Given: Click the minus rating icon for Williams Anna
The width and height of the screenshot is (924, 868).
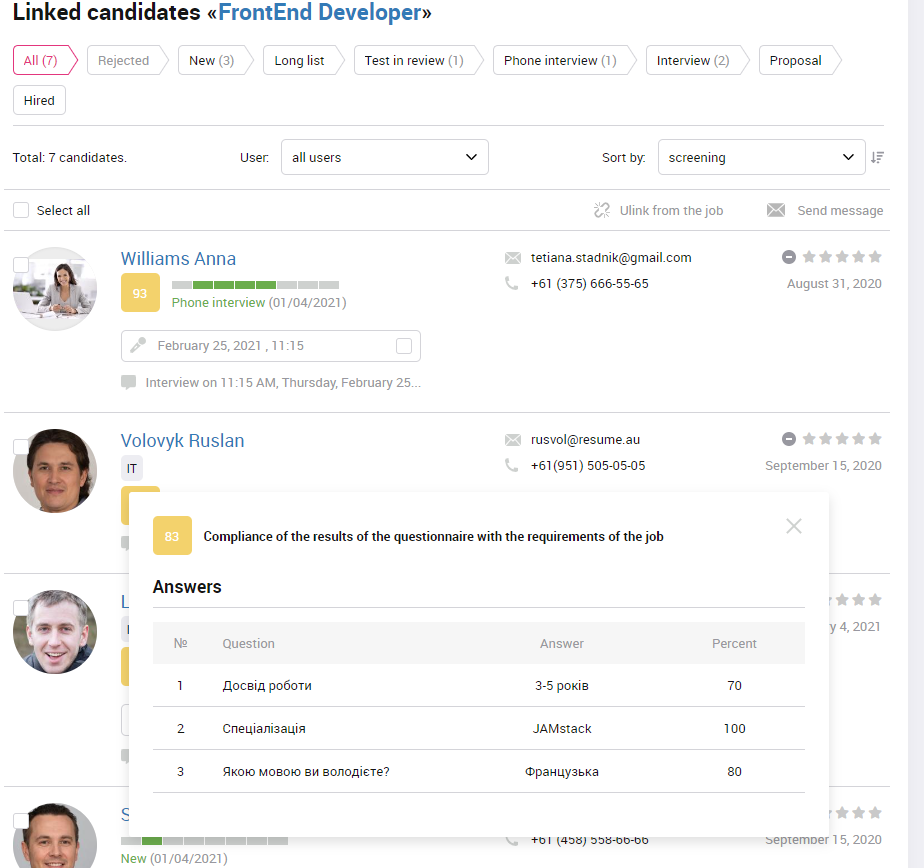Looking at the screenshot, I should [x=788, y=257].
